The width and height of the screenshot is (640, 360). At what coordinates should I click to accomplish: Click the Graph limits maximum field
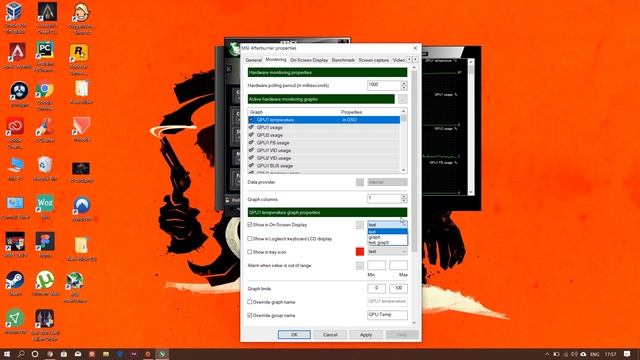[398, 289]
